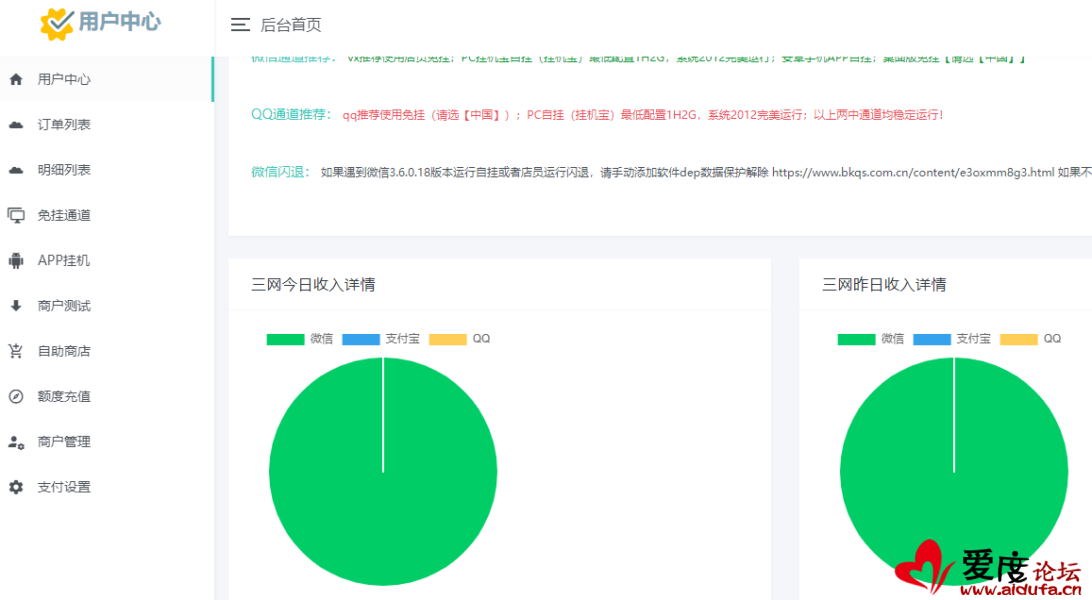The width and height of the screenshot is (1092, 600).
Task: Click the home icon beside 用户中心
Action: coord(16,79)
